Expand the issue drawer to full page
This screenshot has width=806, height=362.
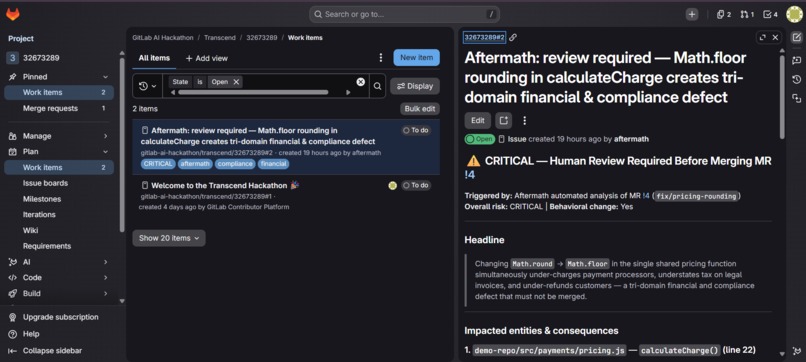coord(762,38)
